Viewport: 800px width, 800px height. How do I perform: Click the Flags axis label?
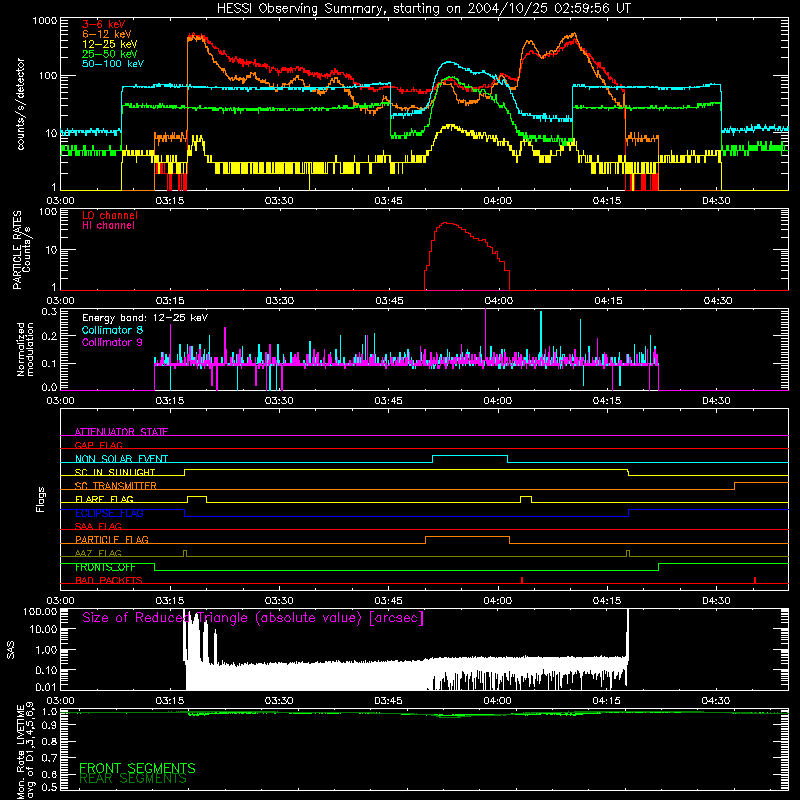point(40,499)
